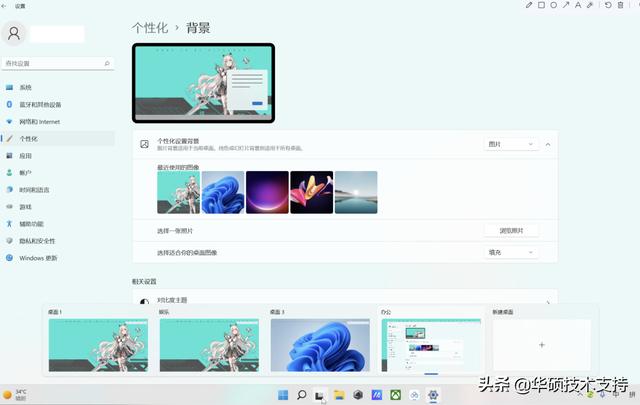
Task: Open the Xbox app from taskbar
Action: click(396, 395)
